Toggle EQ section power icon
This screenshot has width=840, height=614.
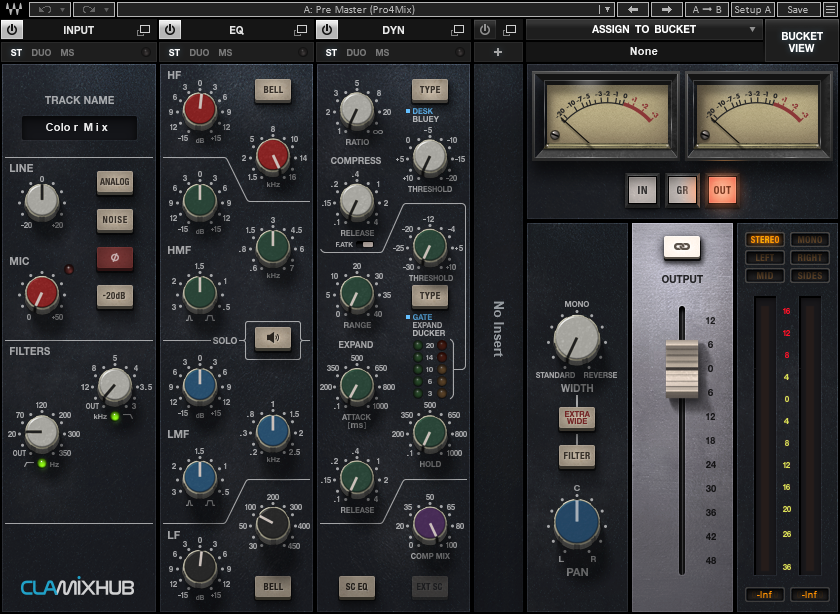[x=170, y=29]
